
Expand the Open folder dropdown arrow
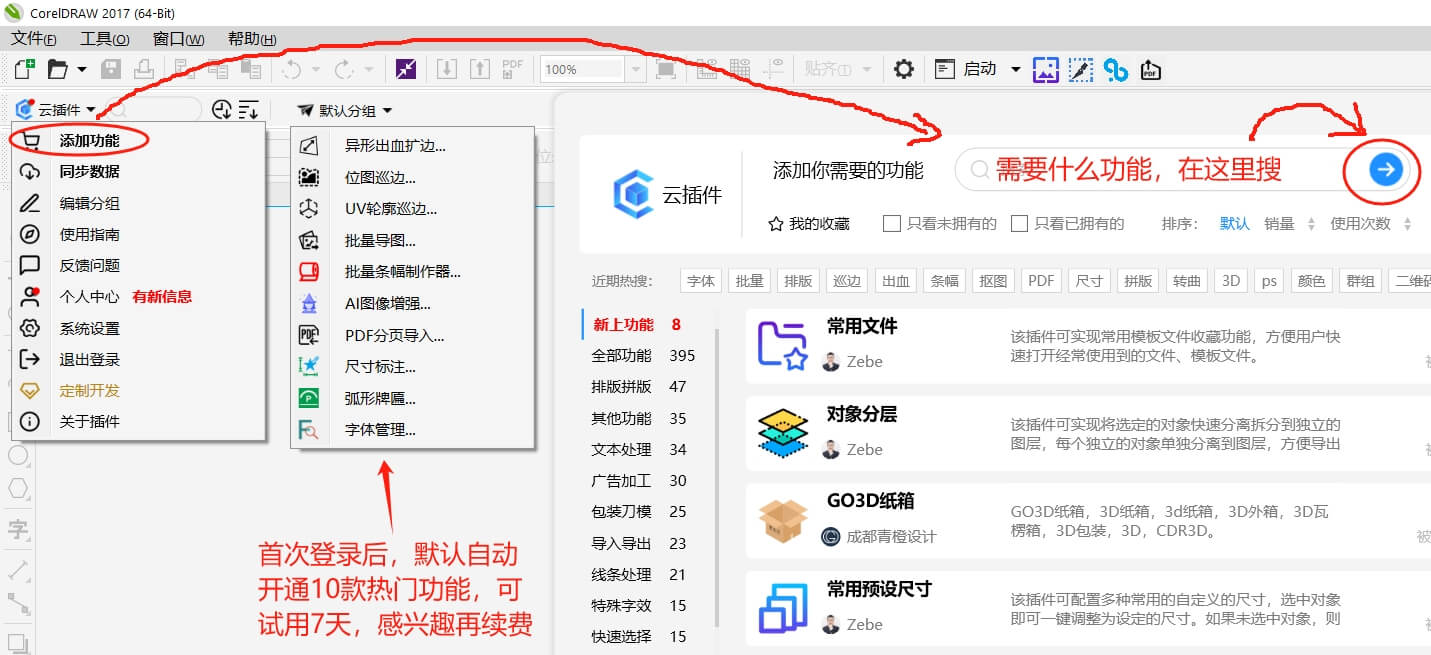pos(82,69)
